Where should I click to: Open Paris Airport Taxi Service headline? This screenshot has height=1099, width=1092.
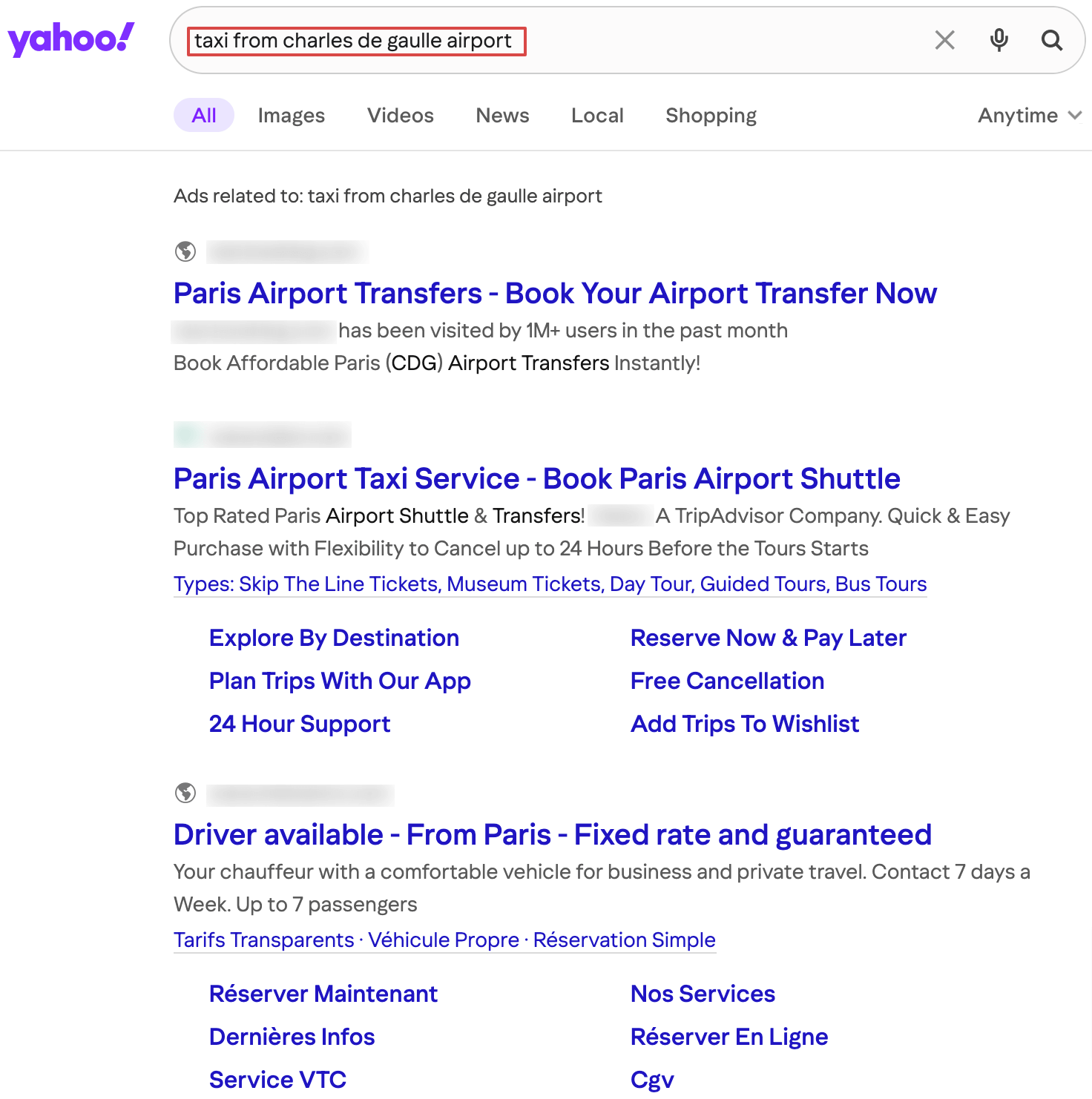pos(537,479)
